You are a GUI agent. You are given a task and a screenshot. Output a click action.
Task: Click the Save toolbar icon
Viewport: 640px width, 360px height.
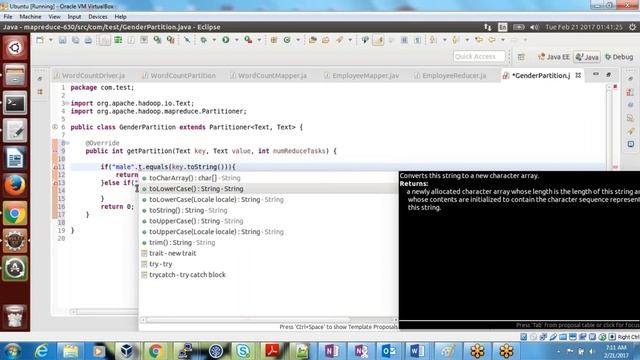[62, 40]
